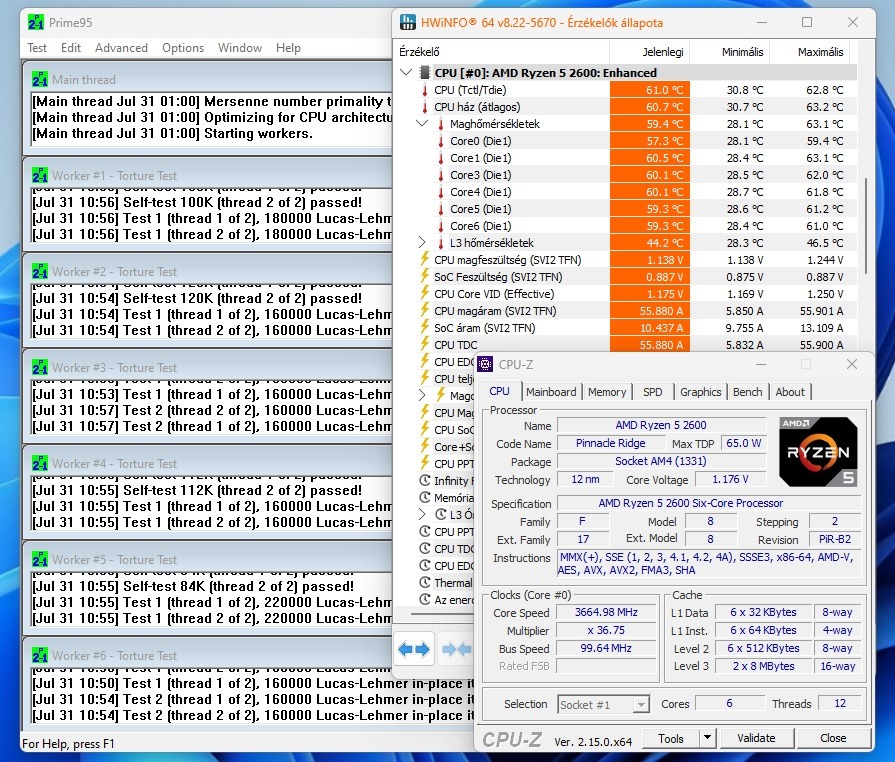Click the Worker #6 - Torture Test title bar

(x=208, y=655)
